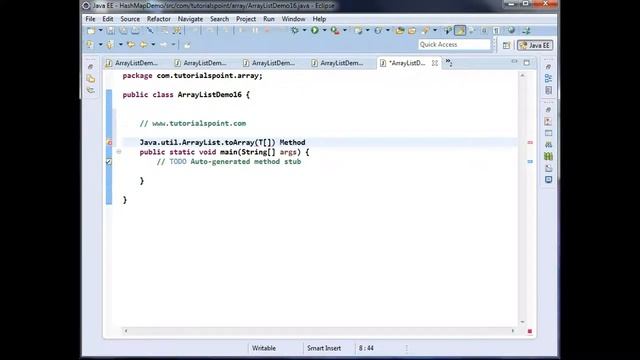The height and width of the screenshot is (360, 640).
Task: Open the Task List view icon in right sidebar
Action: click(x=548, y=90)
